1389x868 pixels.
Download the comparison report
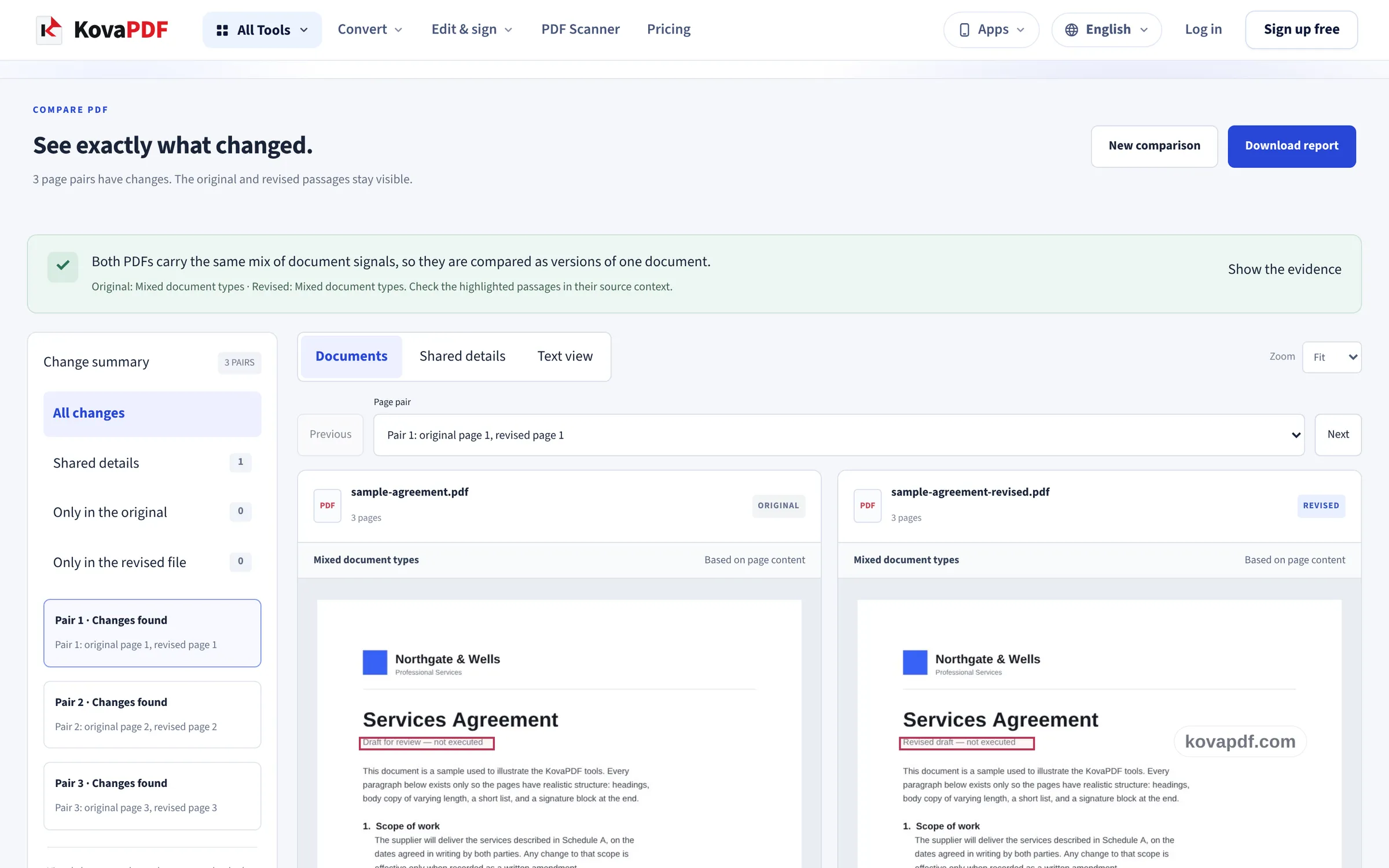click(x=1292, y=146)
